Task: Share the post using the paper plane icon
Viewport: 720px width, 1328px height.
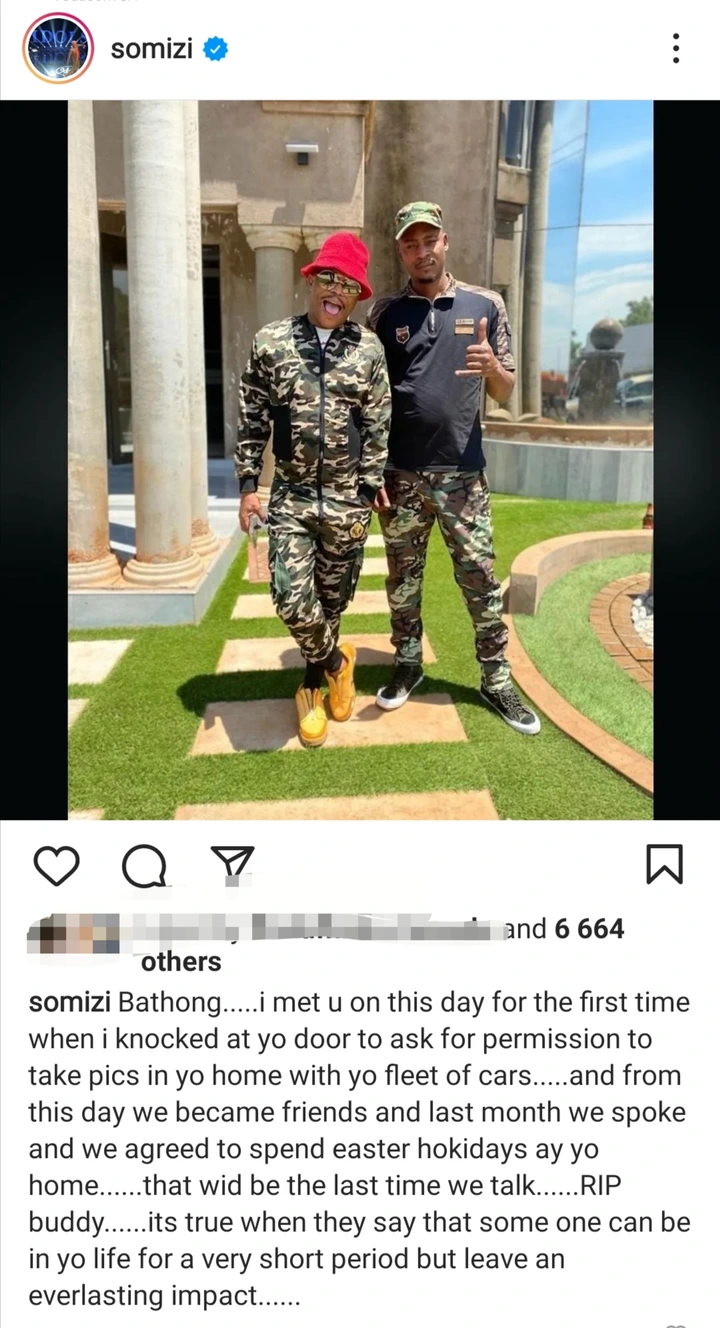Action: click(x=232, y=866)
